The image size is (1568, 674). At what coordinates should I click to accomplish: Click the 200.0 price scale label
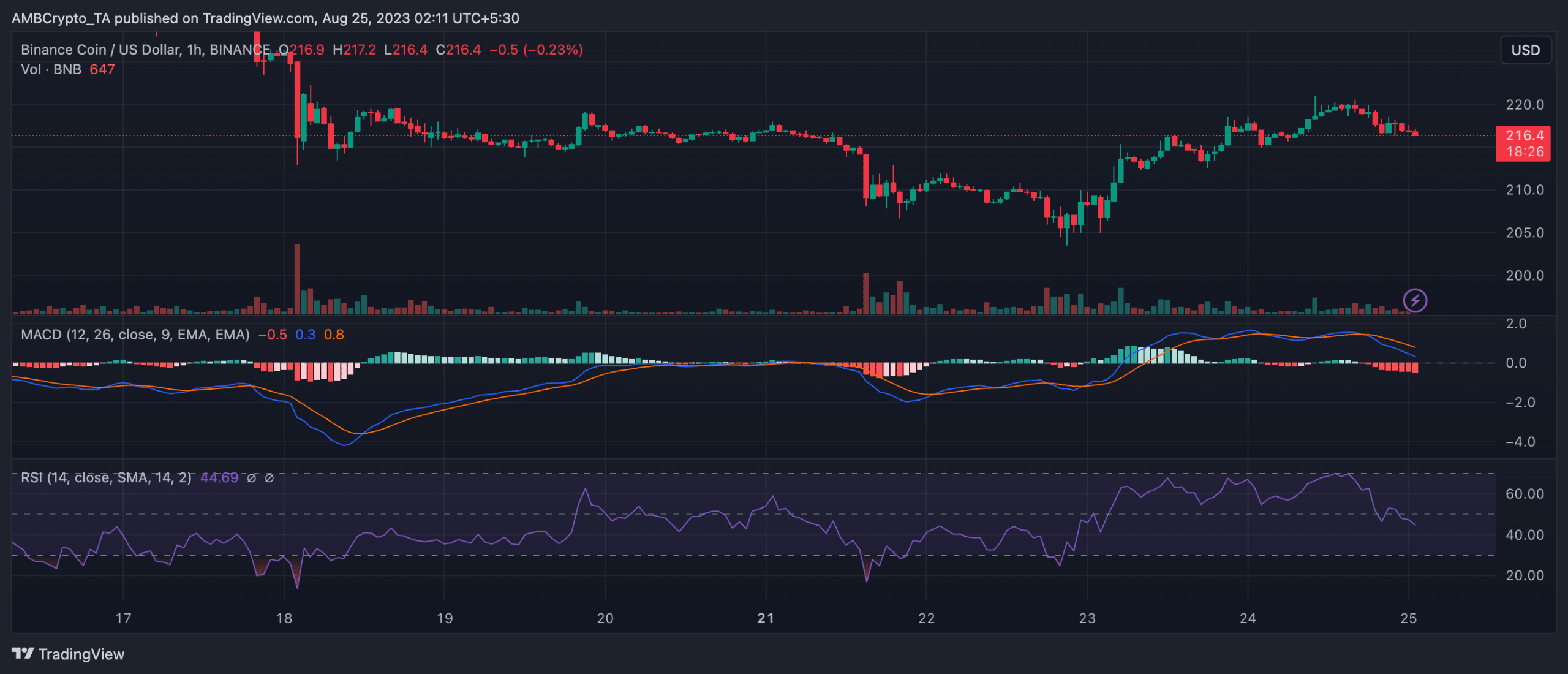pos(1525,276)
